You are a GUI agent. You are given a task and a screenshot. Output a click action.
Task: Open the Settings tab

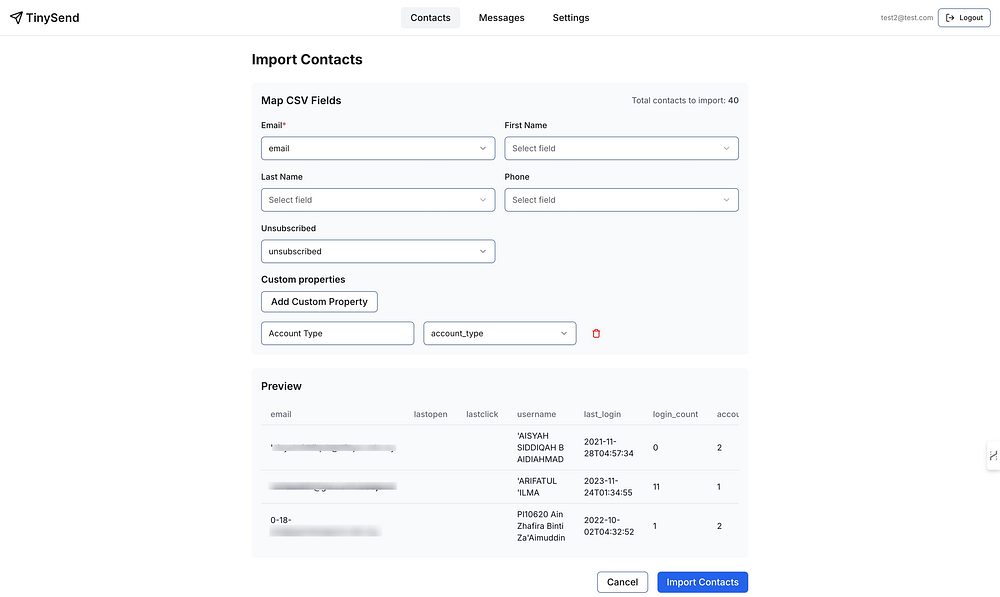pyautogui.click(x=571, y=18)
